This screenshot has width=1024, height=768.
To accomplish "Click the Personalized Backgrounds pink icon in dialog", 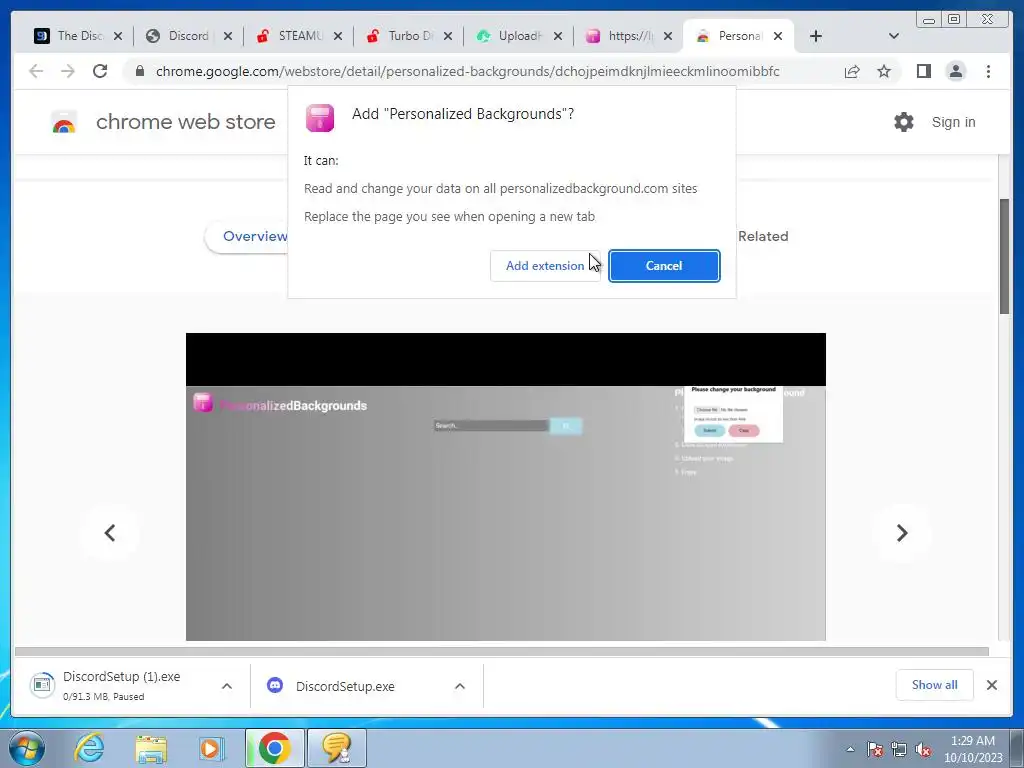I will [x=320, y=118].
